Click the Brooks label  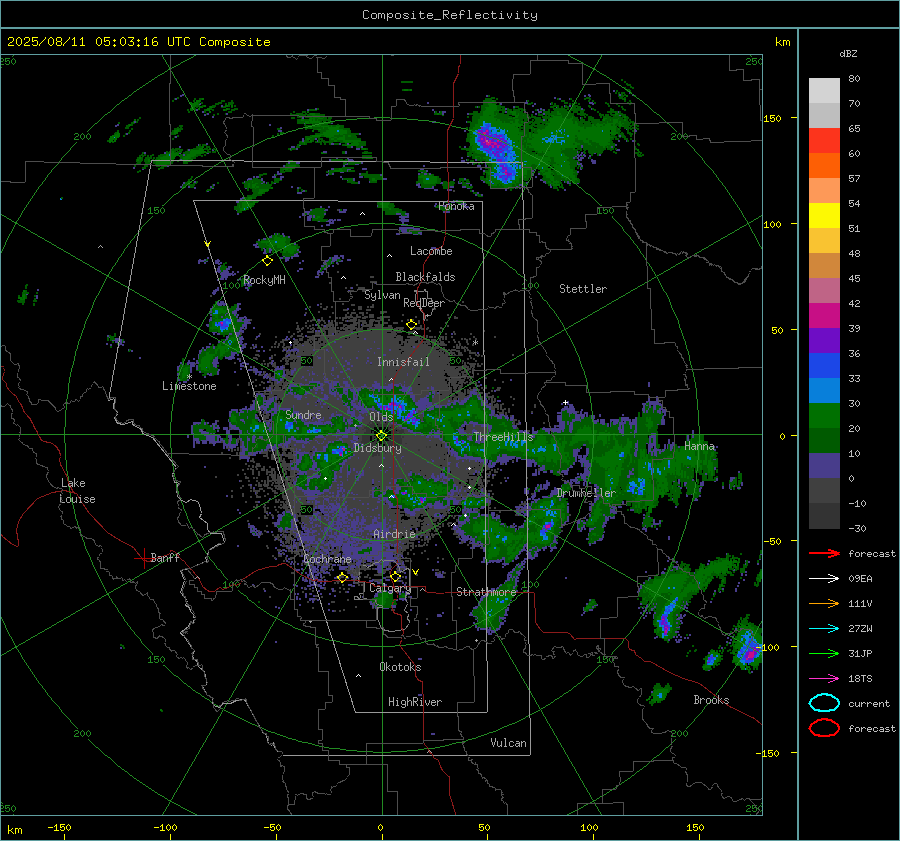(711, 700)
